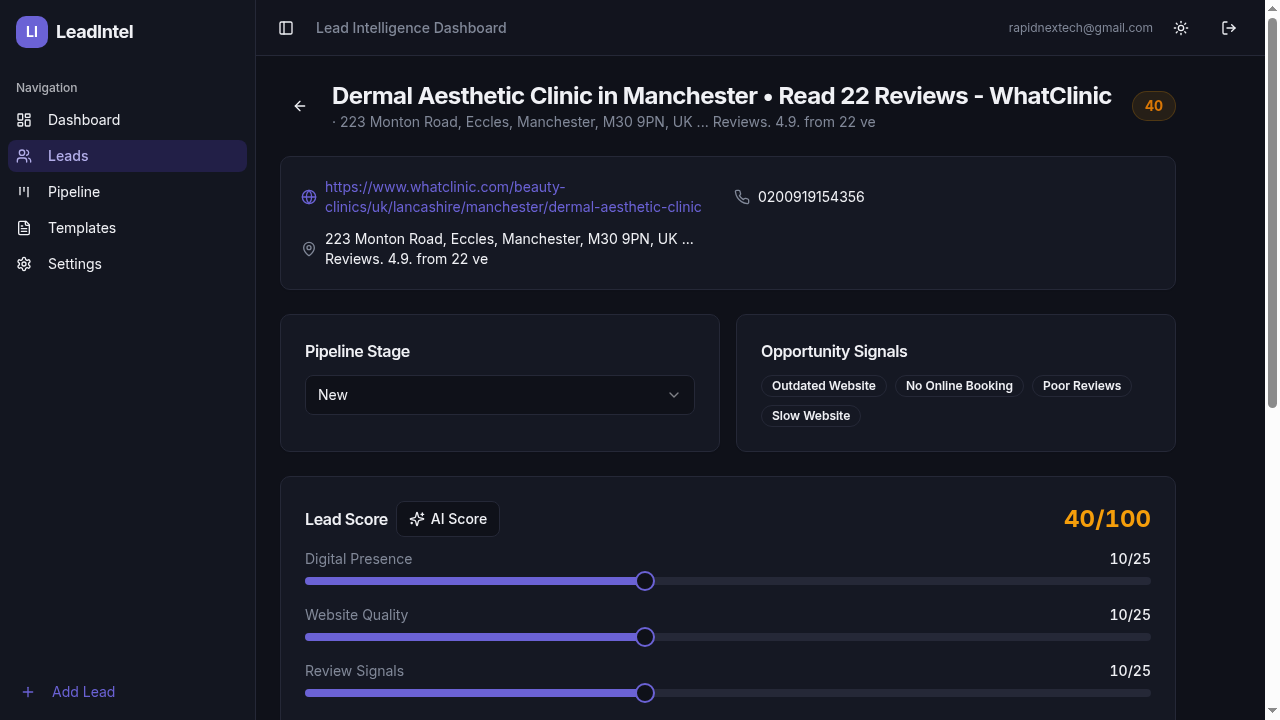The image size is (1280, 720).
Task: Open the Pipeline page
Action: click(x=127, y=192)
